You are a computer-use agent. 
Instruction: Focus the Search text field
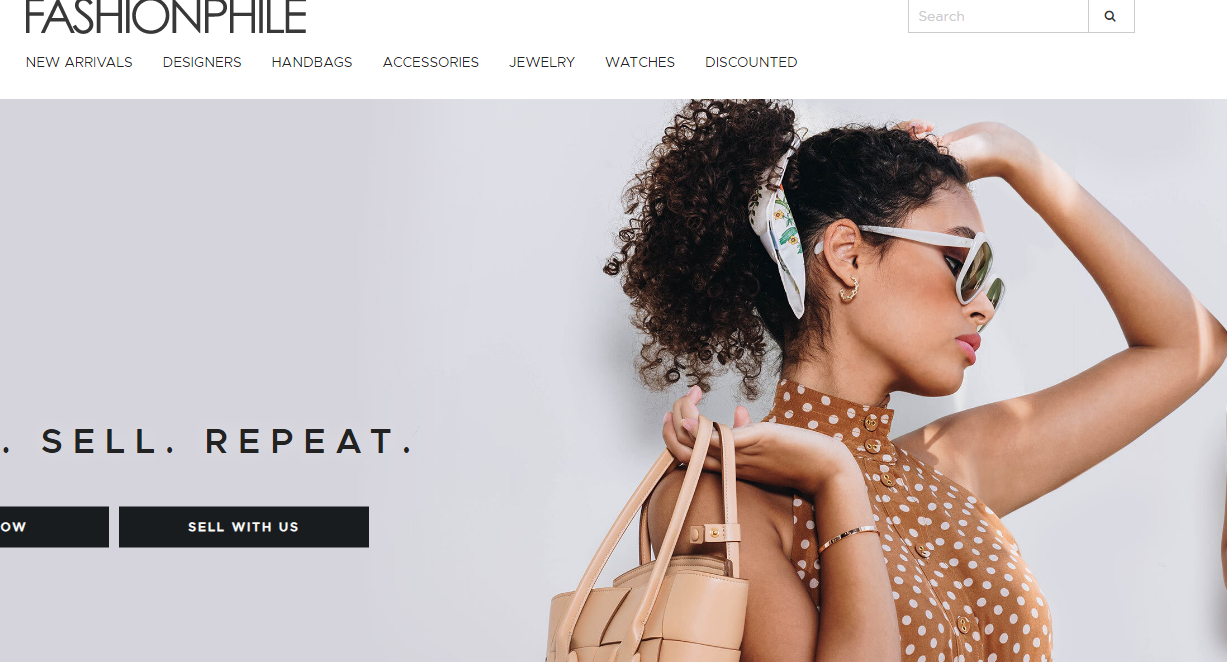(998, 16)
